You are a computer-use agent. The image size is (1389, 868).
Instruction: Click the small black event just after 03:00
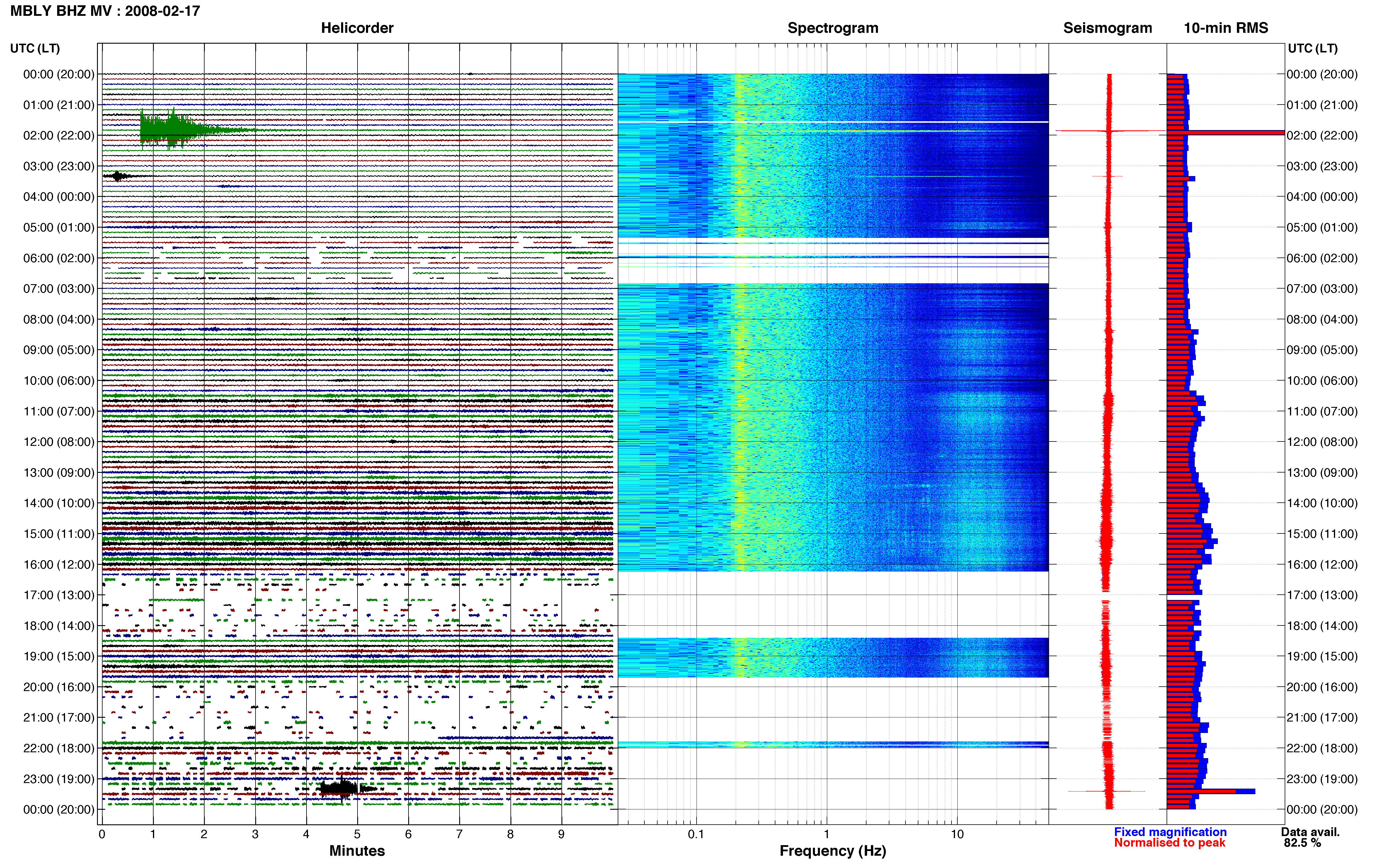(x=118, y=176)
